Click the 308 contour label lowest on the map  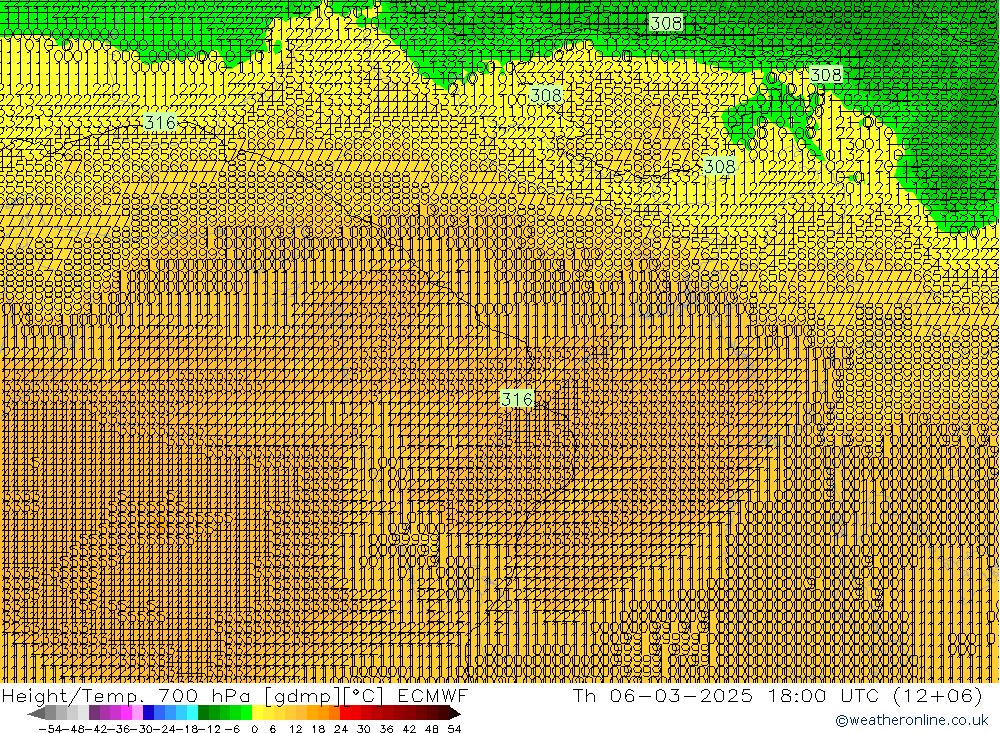pos(719,167)
